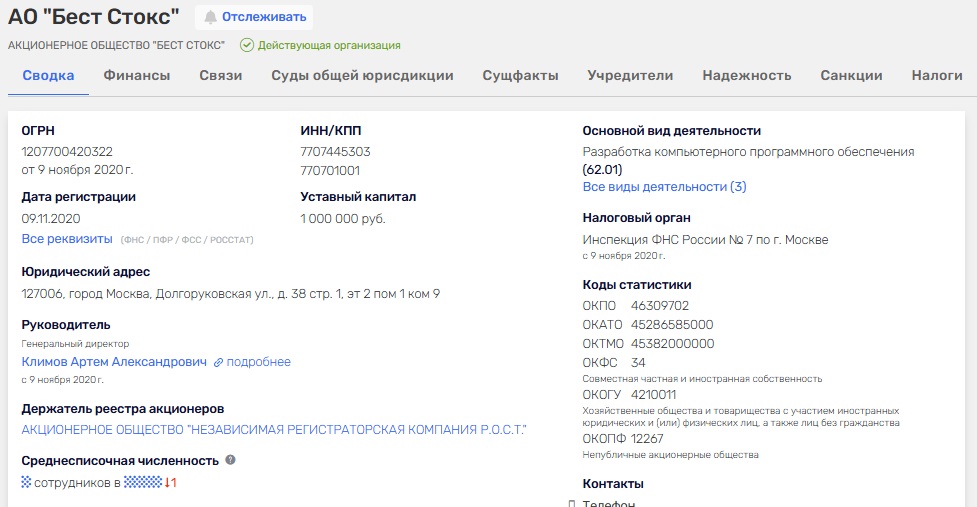Click the Контакты heading
977x507 pixels.
(613, 483)
